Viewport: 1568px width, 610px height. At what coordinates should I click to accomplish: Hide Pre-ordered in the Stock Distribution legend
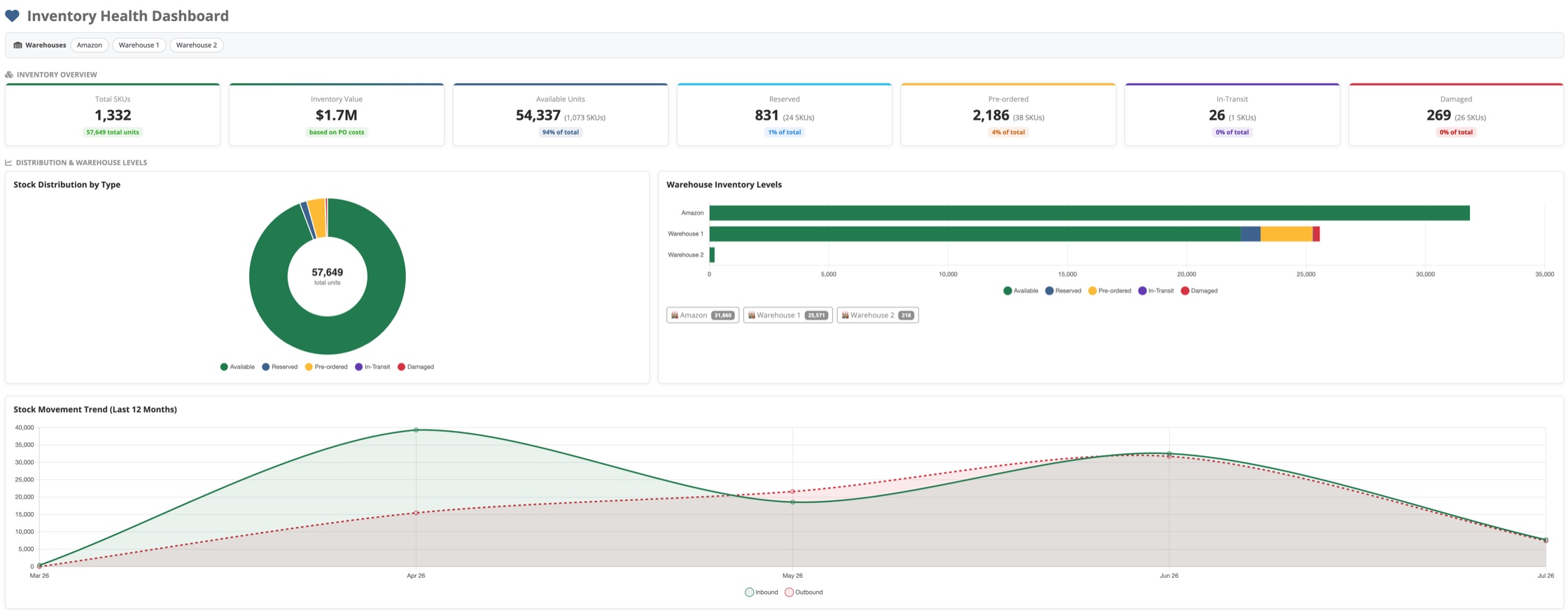[326, 367]
